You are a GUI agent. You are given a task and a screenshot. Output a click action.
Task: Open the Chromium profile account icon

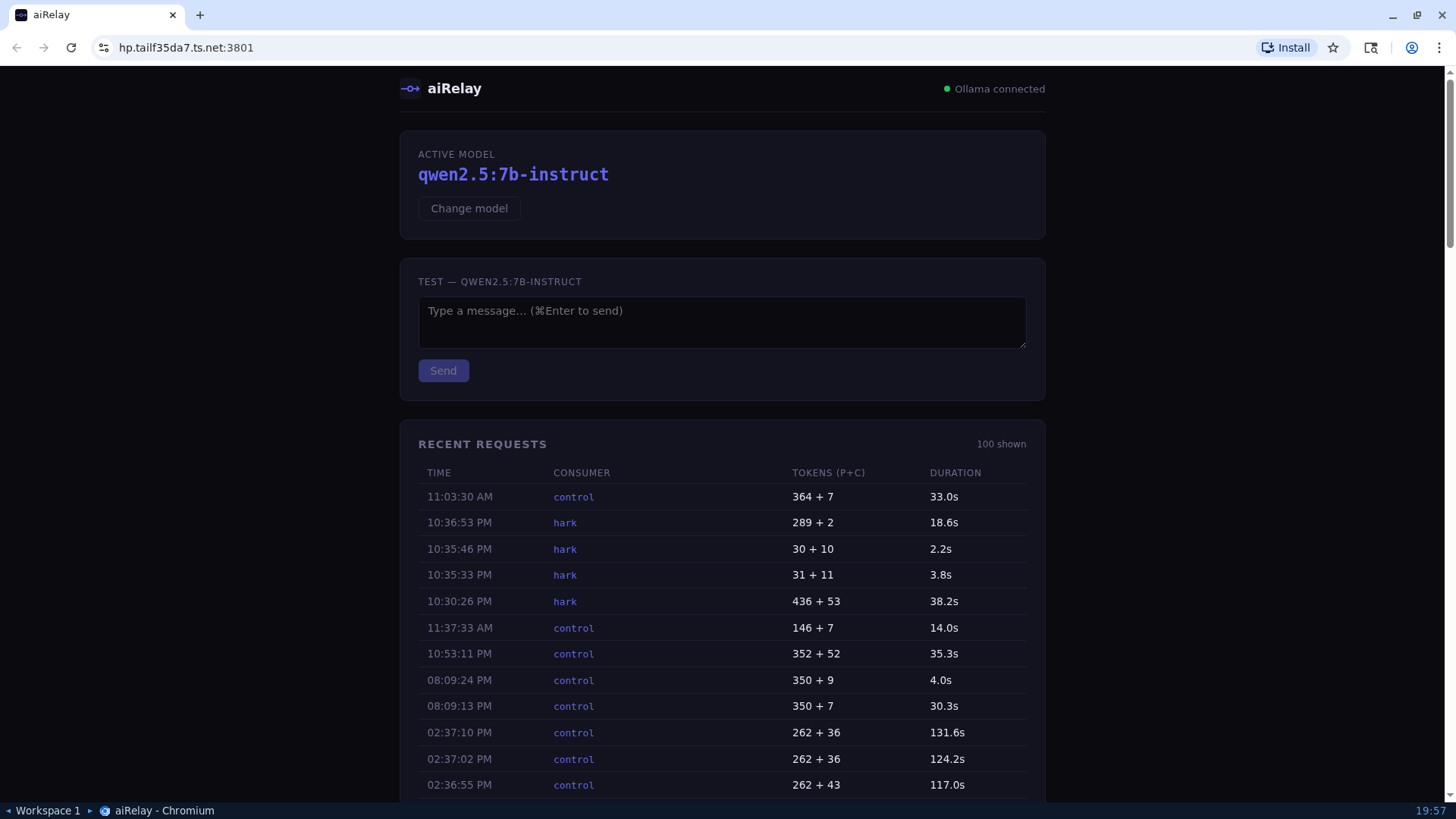pyautogui.click(x=1412, y=47)
